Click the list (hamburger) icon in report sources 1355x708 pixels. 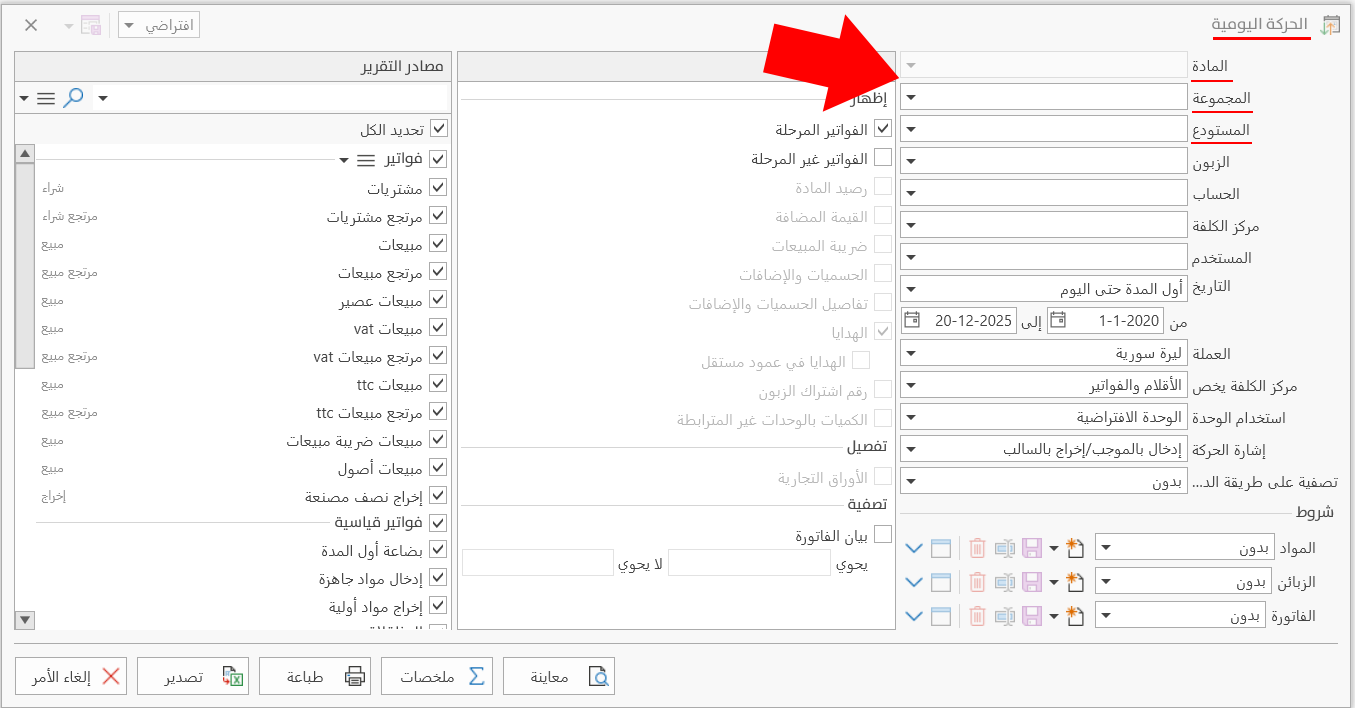point(44,98)
